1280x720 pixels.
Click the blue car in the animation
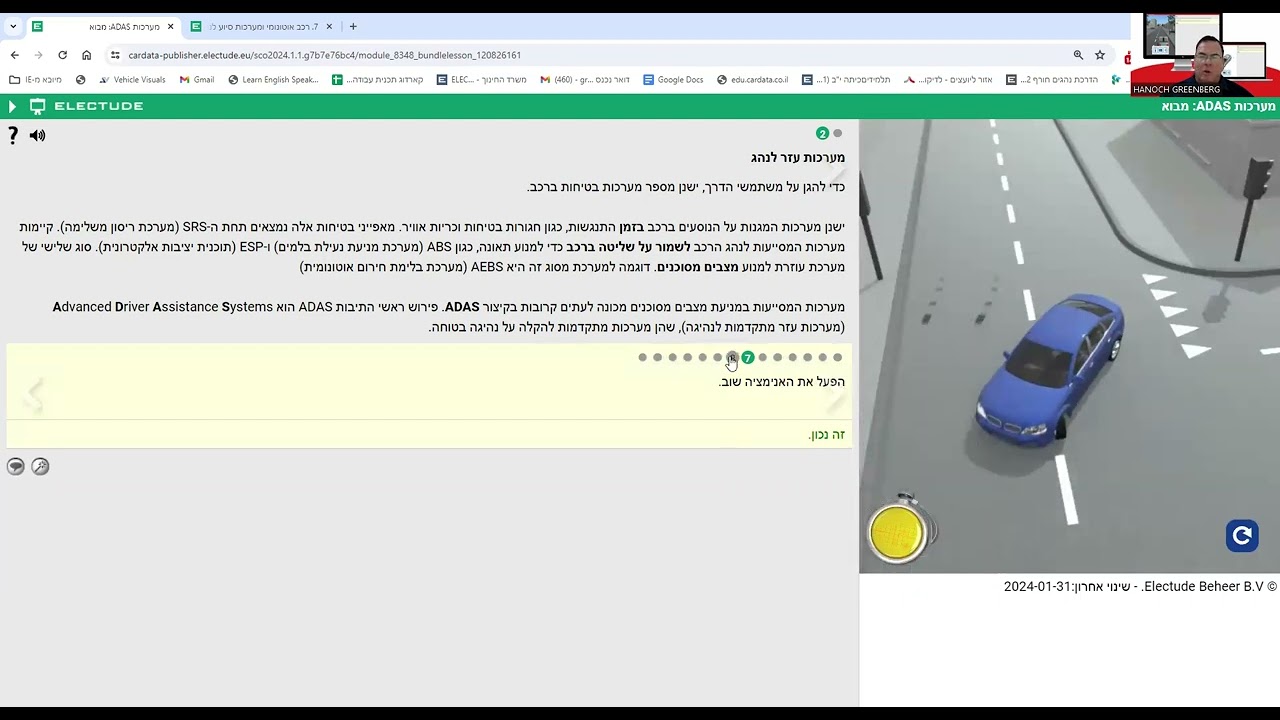(x=1048, y=370)
